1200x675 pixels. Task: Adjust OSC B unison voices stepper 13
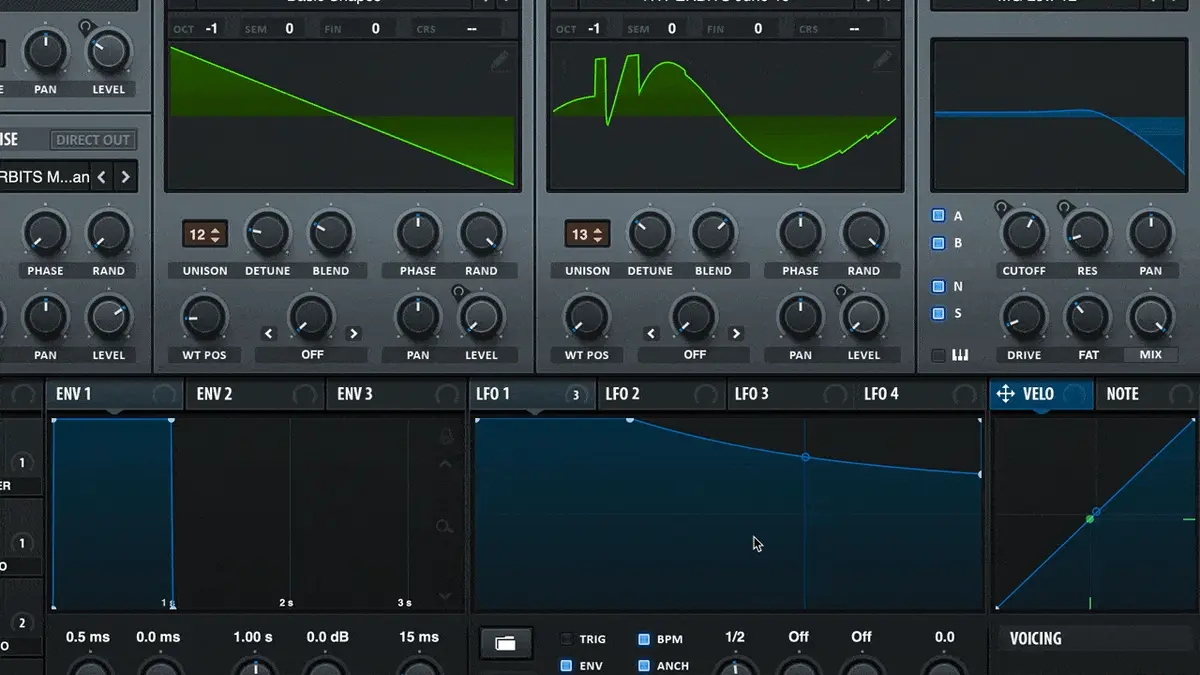click(x=587, y=235)
